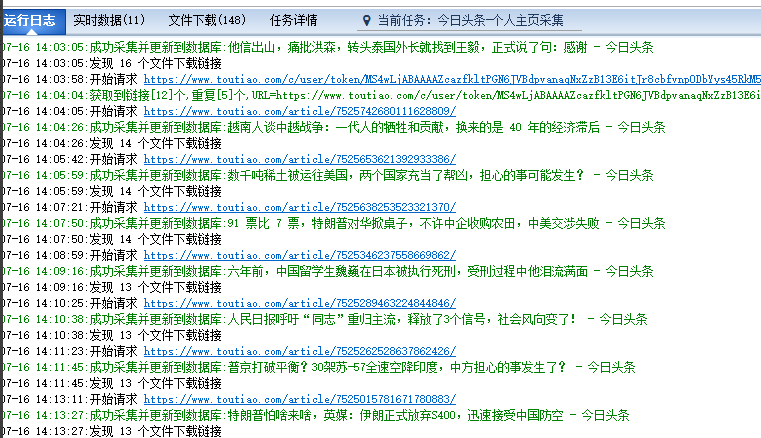Click the location pin icon beside 当前任务
The width and height of the screenshot is (761, 438).
(x=367, y=20)
